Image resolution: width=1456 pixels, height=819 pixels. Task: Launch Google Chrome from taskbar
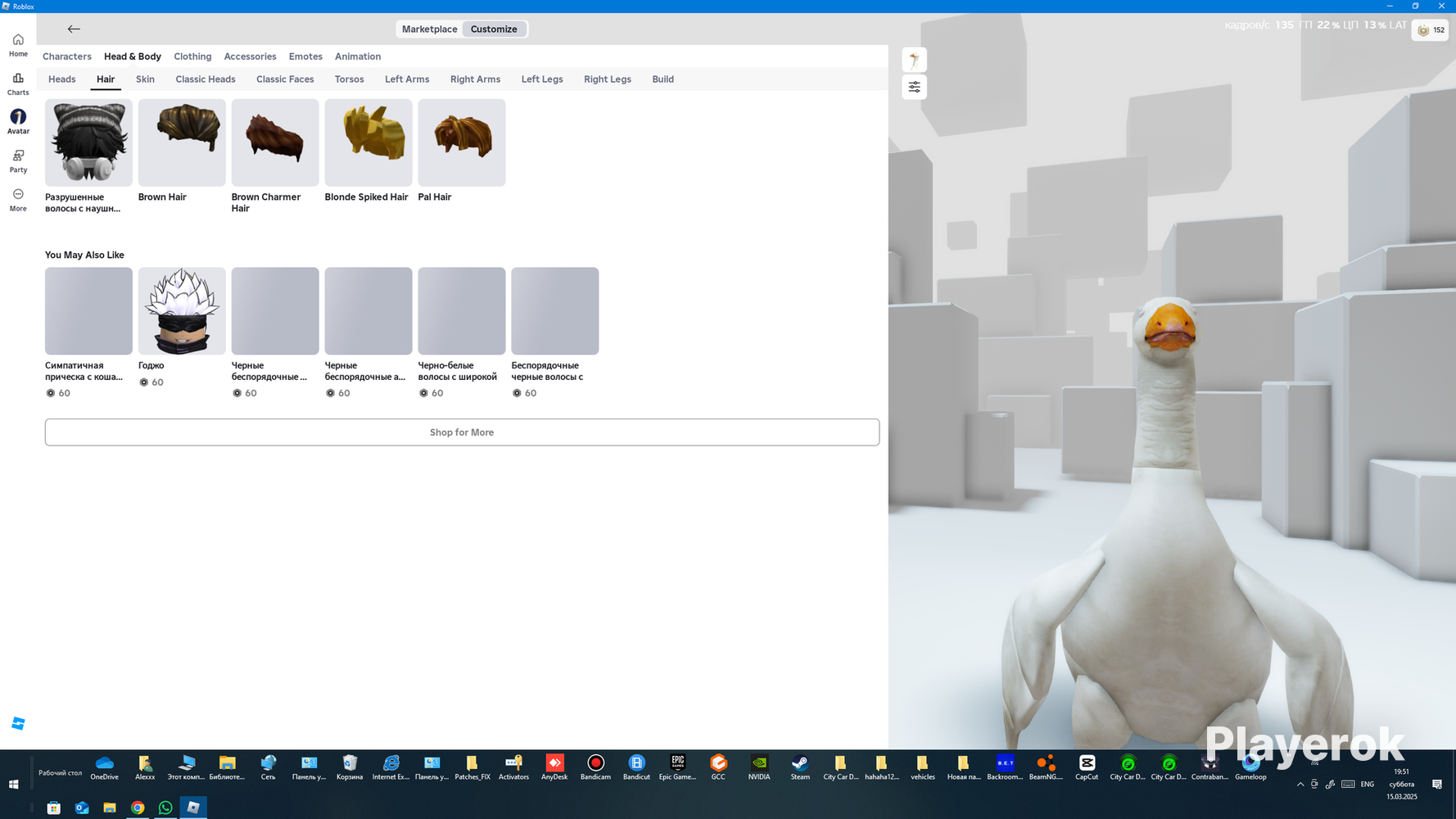(x=138, y=808)
